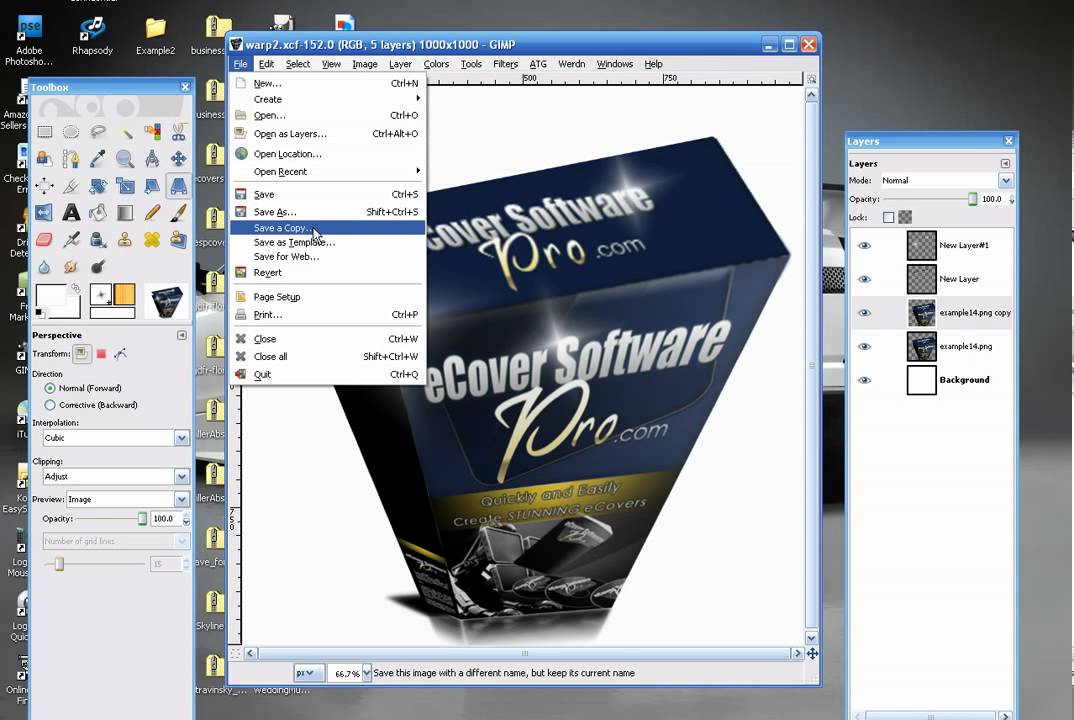The height and width of the screenshot is (720, 1074).
Task: Select the Fuzzy Select wand tool
Action: [x=125, y=132]
